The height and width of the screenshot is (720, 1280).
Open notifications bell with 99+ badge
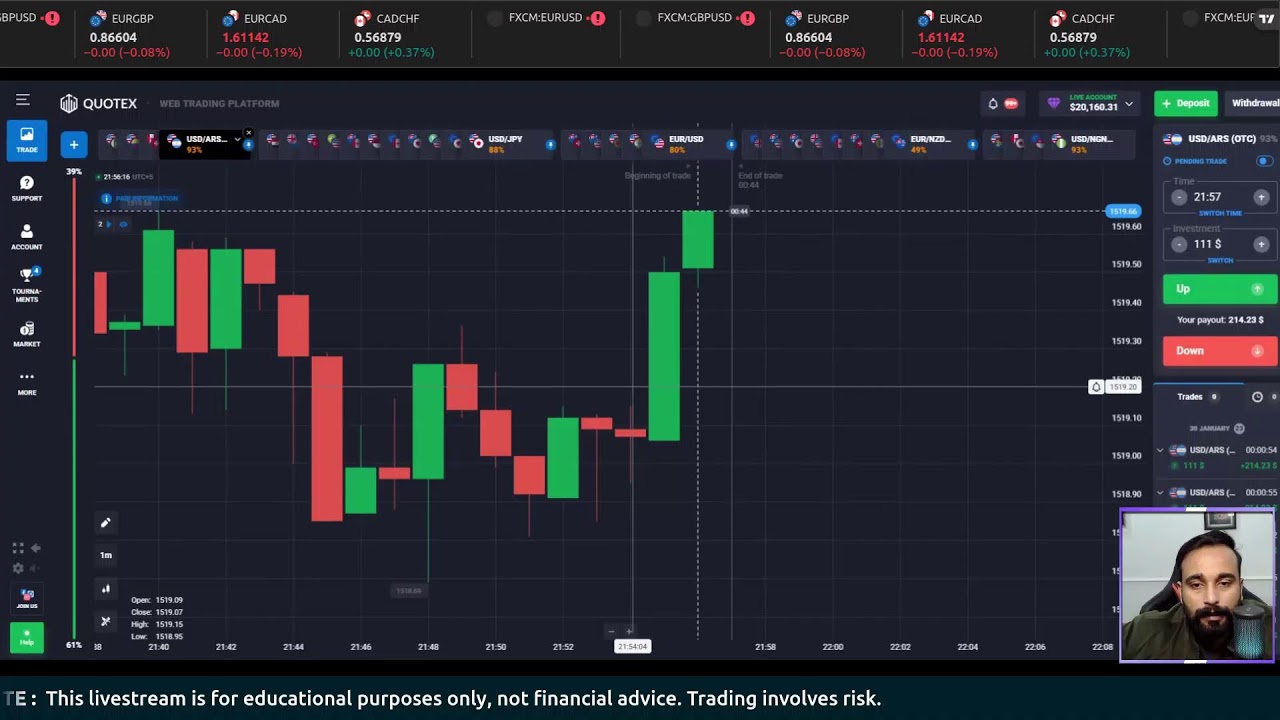(1002, 103)
